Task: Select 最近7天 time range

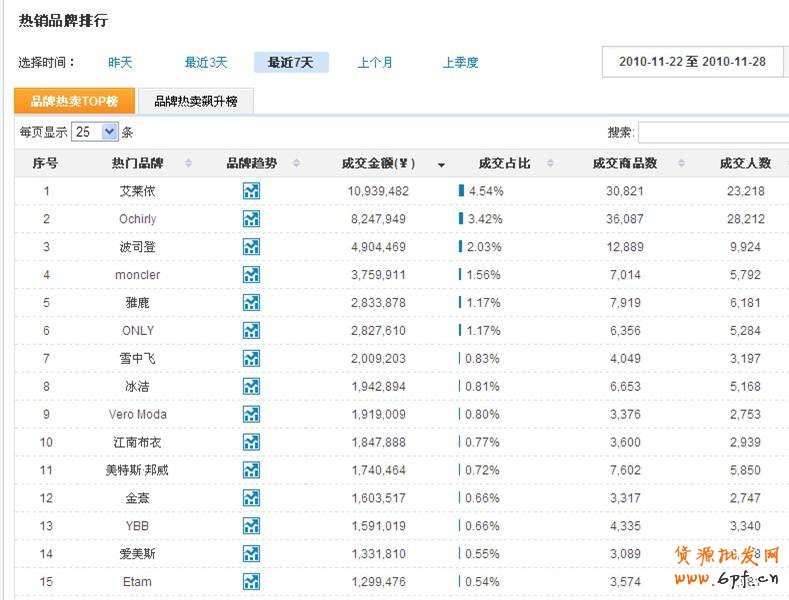Action: click(291, 62)
